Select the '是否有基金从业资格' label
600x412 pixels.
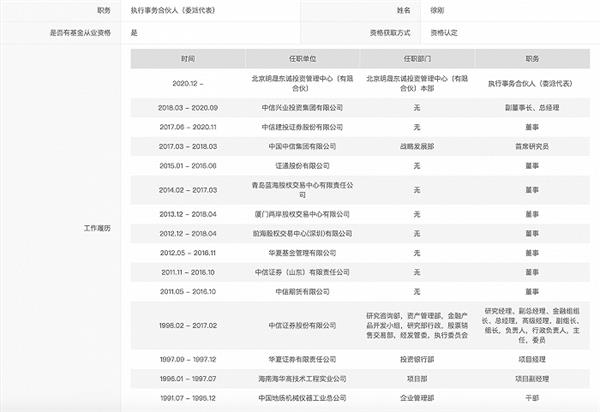pyautogui.click(x=80, y=33)
